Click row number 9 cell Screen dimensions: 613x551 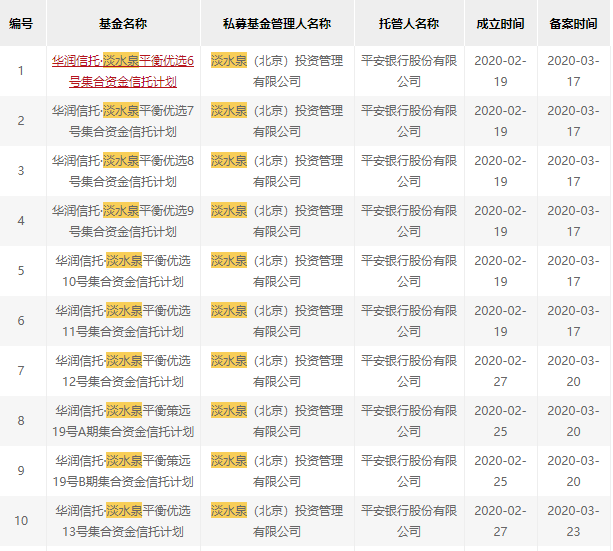pos(21,471)
